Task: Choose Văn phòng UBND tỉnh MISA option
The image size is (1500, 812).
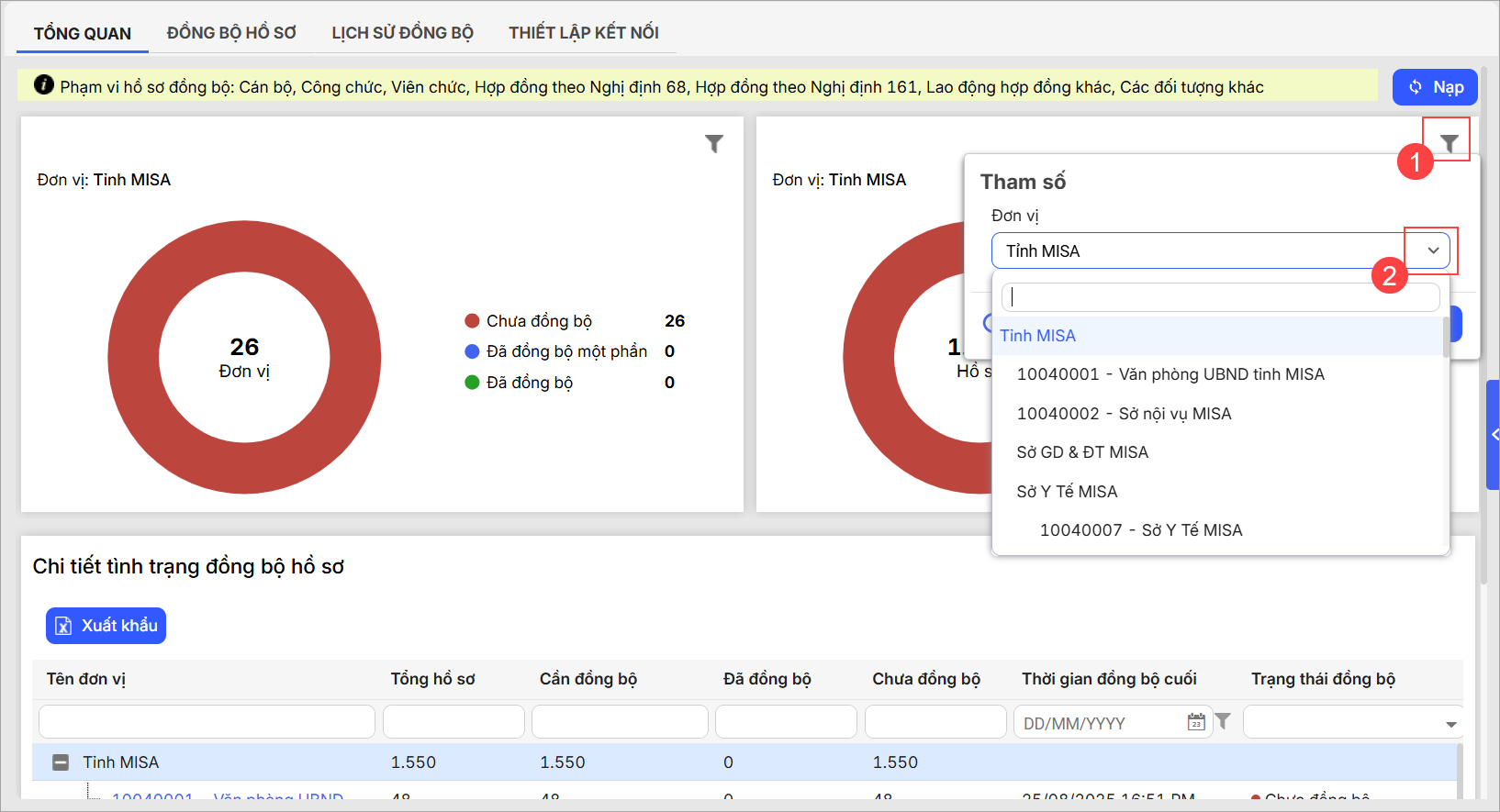Action: pos(1170,374)
